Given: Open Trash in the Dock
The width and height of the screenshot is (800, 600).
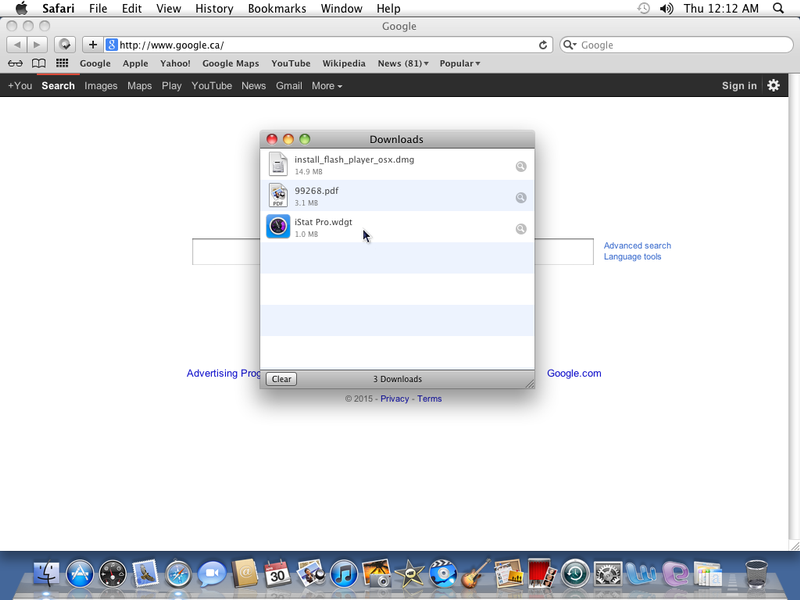Looking at the screenshot, I should pyautogui.click(x=756, y=574).
